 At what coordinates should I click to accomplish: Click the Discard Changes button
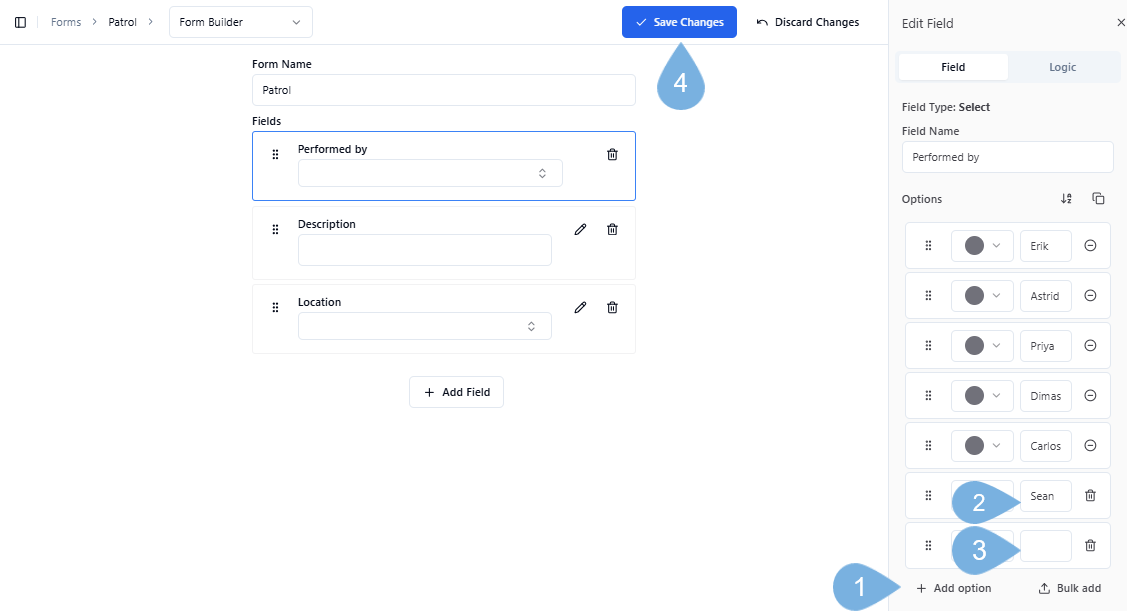tap(807, 22)
